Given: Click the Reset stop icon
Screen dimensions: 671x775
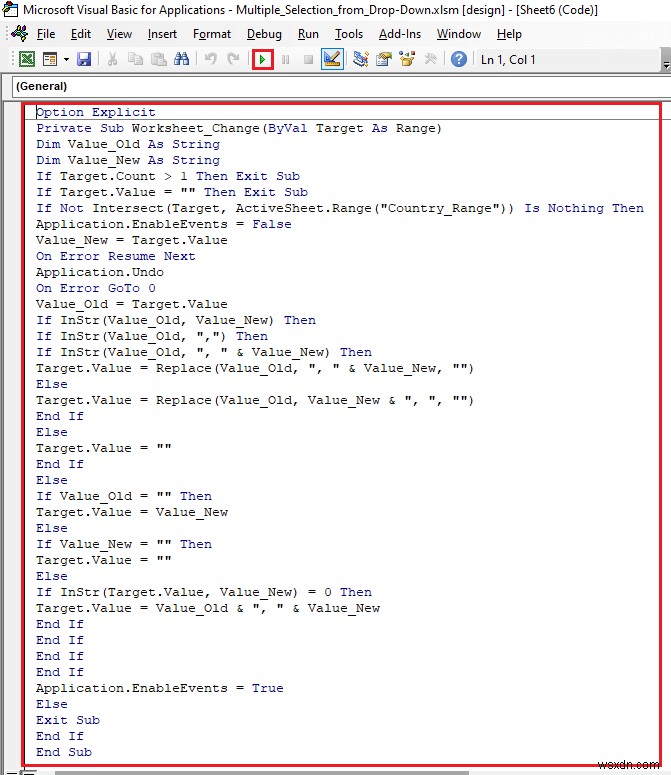Looking at the screenshot, I should pos(308,60).
